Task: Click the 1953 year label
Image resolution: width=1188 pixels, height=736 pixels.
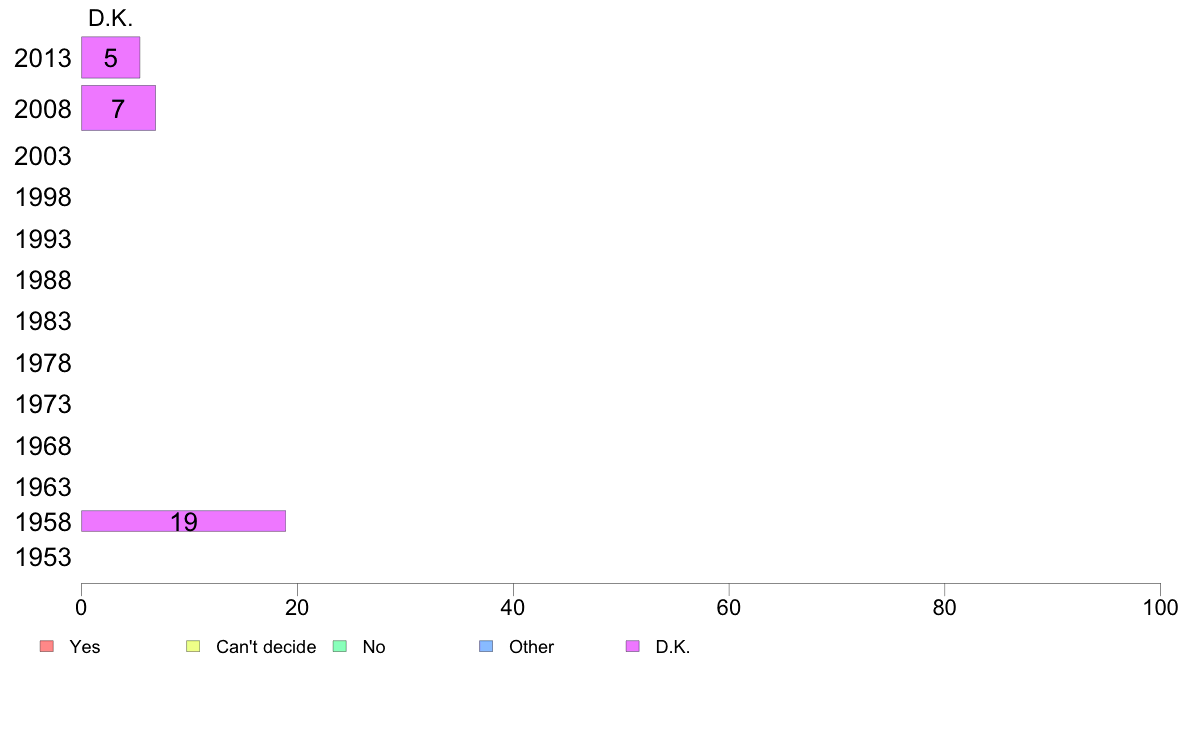Action: [43, 557]
